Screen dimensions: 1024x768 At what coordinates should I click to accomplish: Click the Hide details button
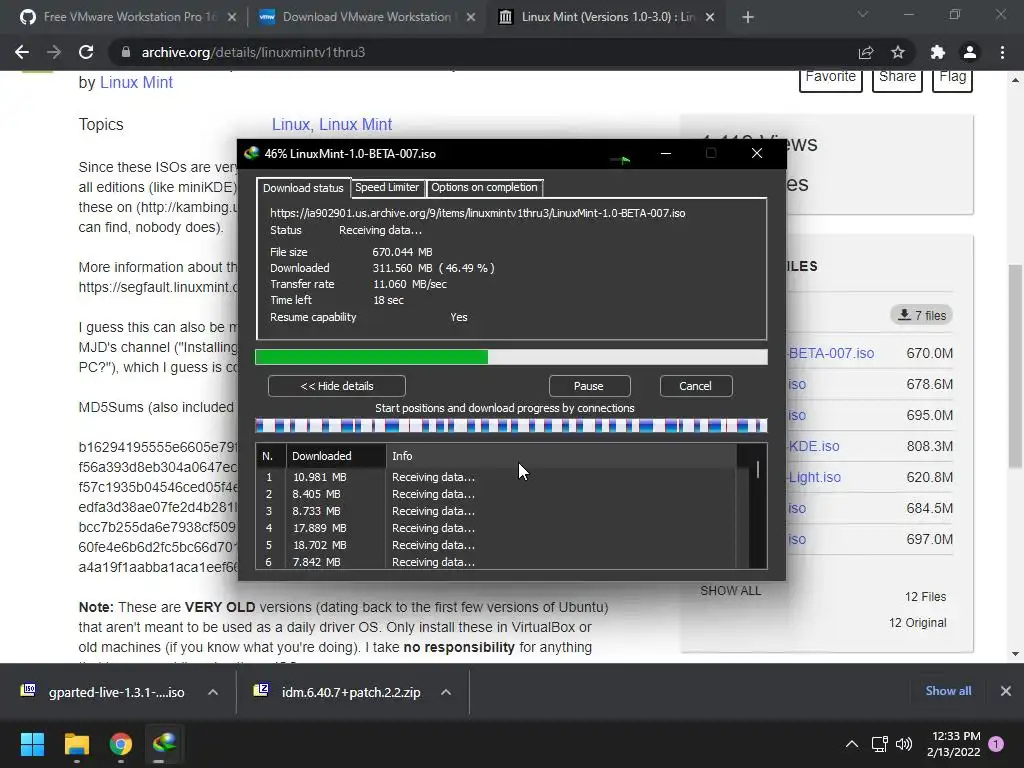coord(336,386)
